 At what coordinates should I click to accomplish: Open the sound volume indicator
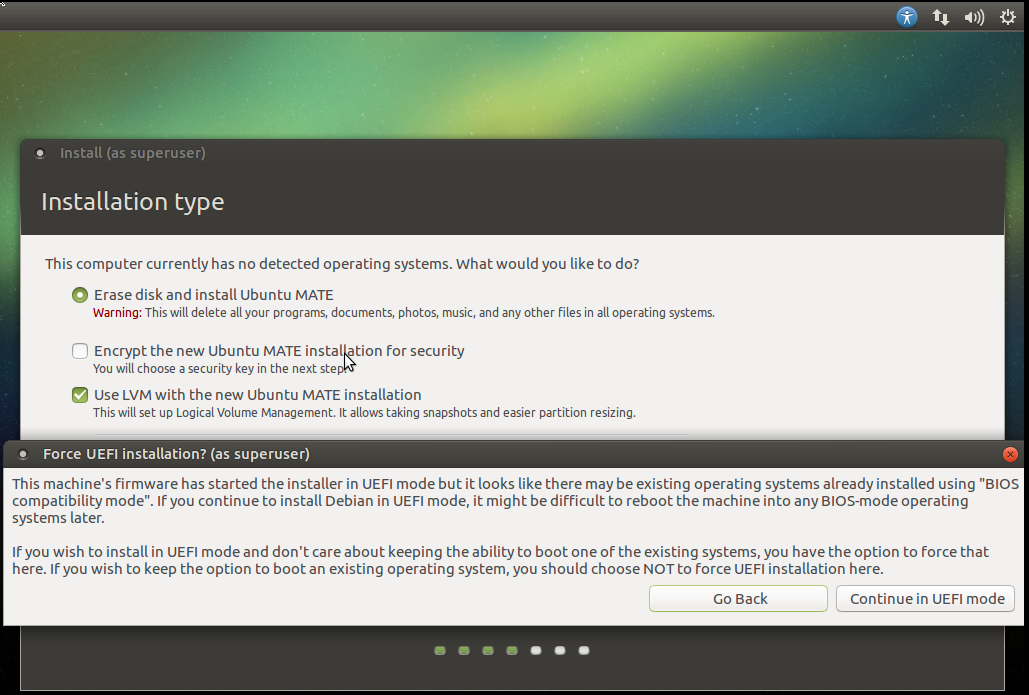point(974,17)
